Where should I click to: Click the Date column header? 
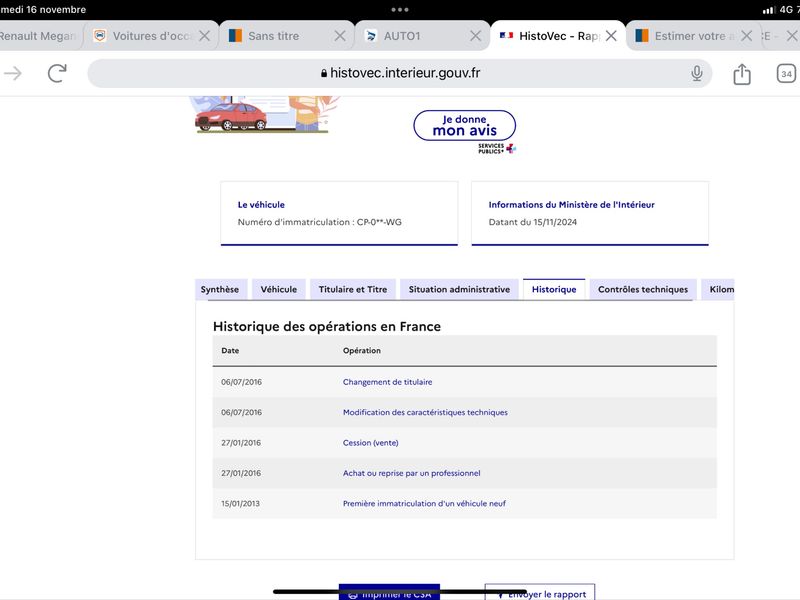[230, 351]
